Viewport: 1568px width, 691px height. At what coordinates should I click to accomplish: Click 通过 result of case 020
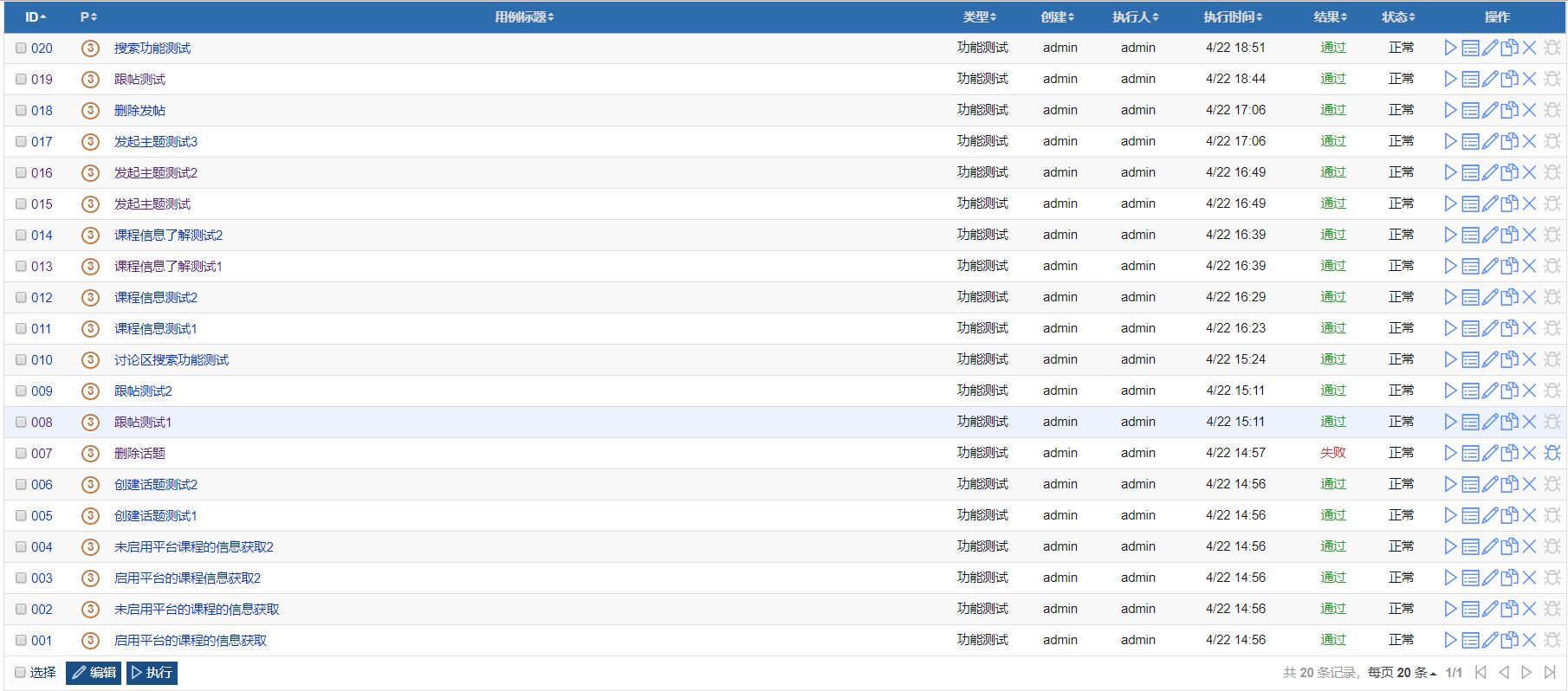pos(1333,48)
